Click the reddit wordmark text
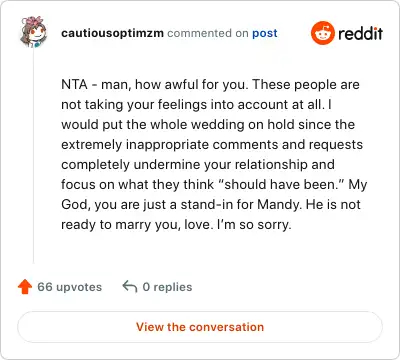The width and height of the screenshot is (400, 360). (360, 33)
